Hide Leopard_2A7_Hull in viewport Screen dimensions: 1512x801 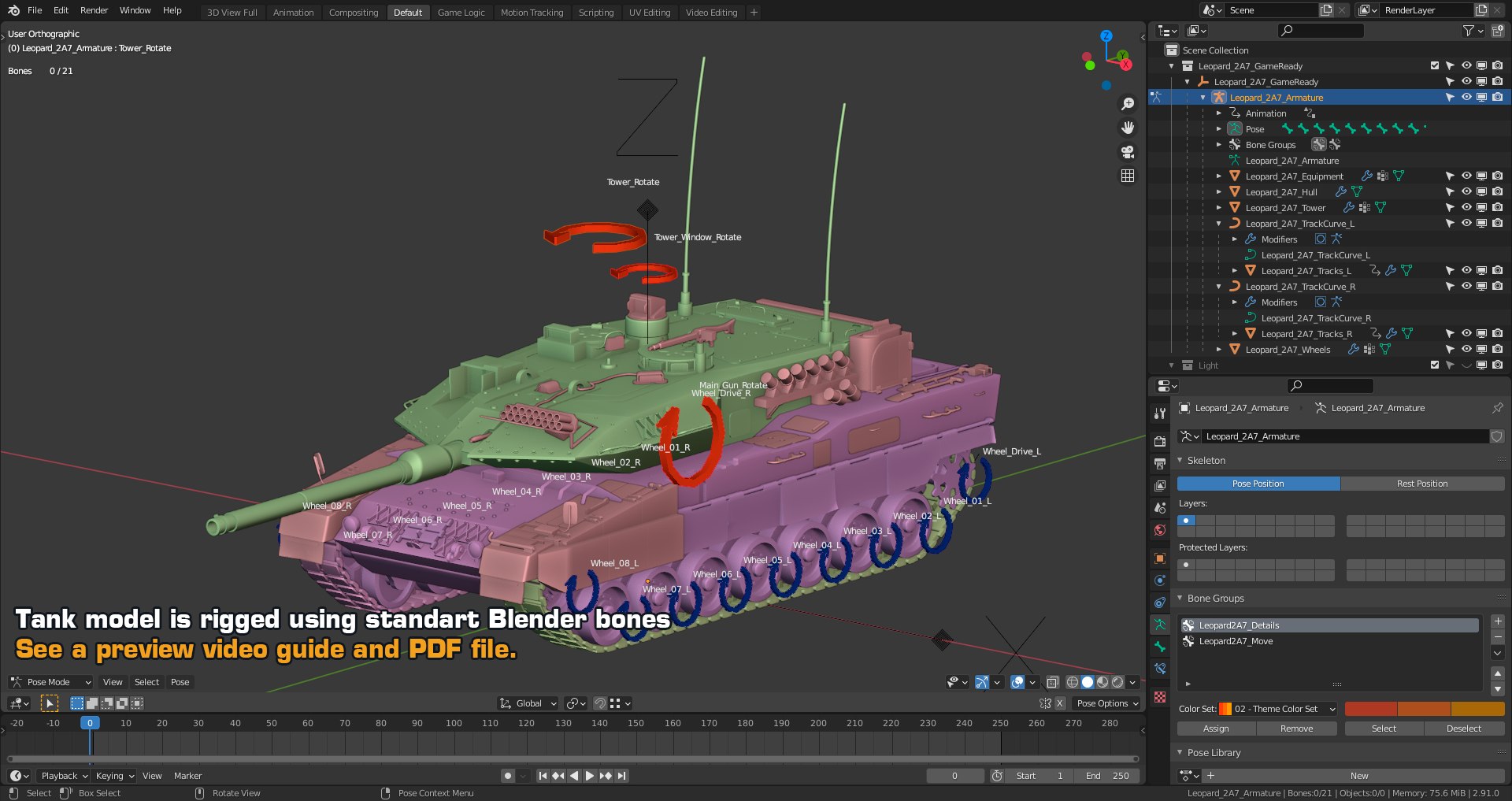(1466, 192)
